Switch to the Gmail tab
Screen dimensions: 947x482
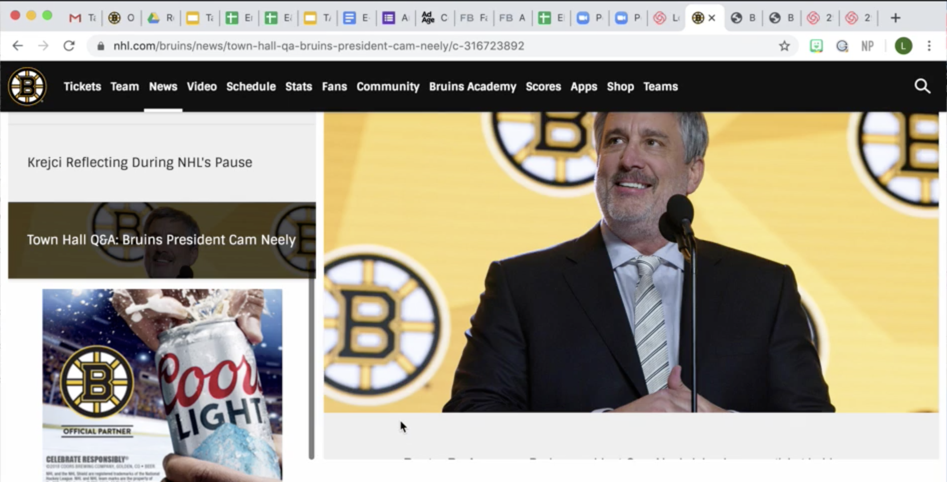(82, 18)
